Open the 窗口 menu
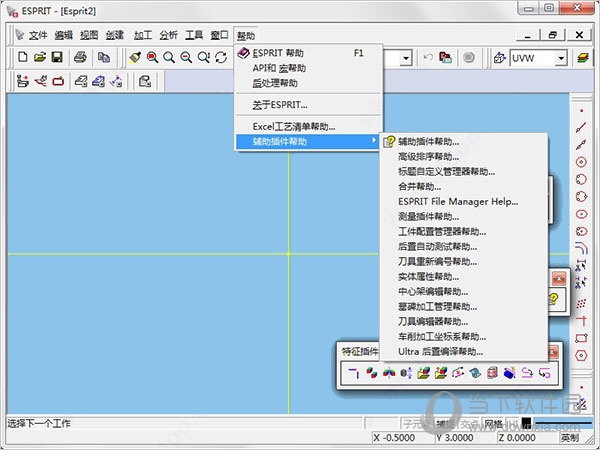Viewport: 600px width, 450px height. [x=220, y=35]
